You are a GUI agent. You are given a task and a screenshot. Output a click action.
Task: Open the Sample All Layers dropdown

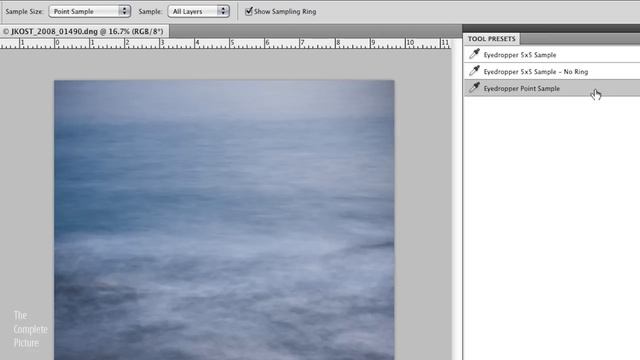coord(198,11)
